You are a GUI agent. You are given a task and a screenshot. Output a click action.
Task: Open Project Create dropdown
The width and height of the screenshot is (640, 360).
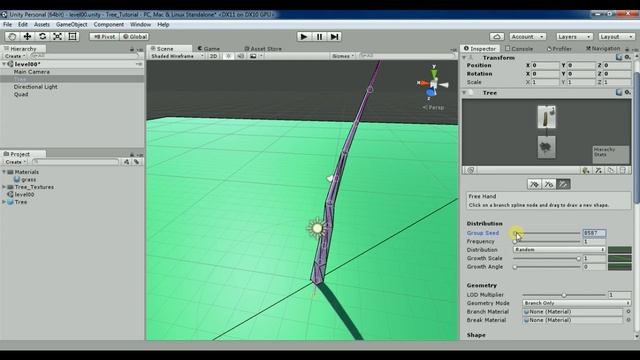point(15,162)
